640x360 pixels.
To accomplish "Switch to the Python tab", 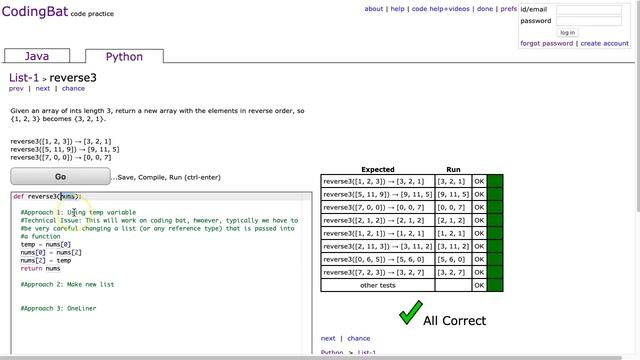I will (x=124, y=56).
